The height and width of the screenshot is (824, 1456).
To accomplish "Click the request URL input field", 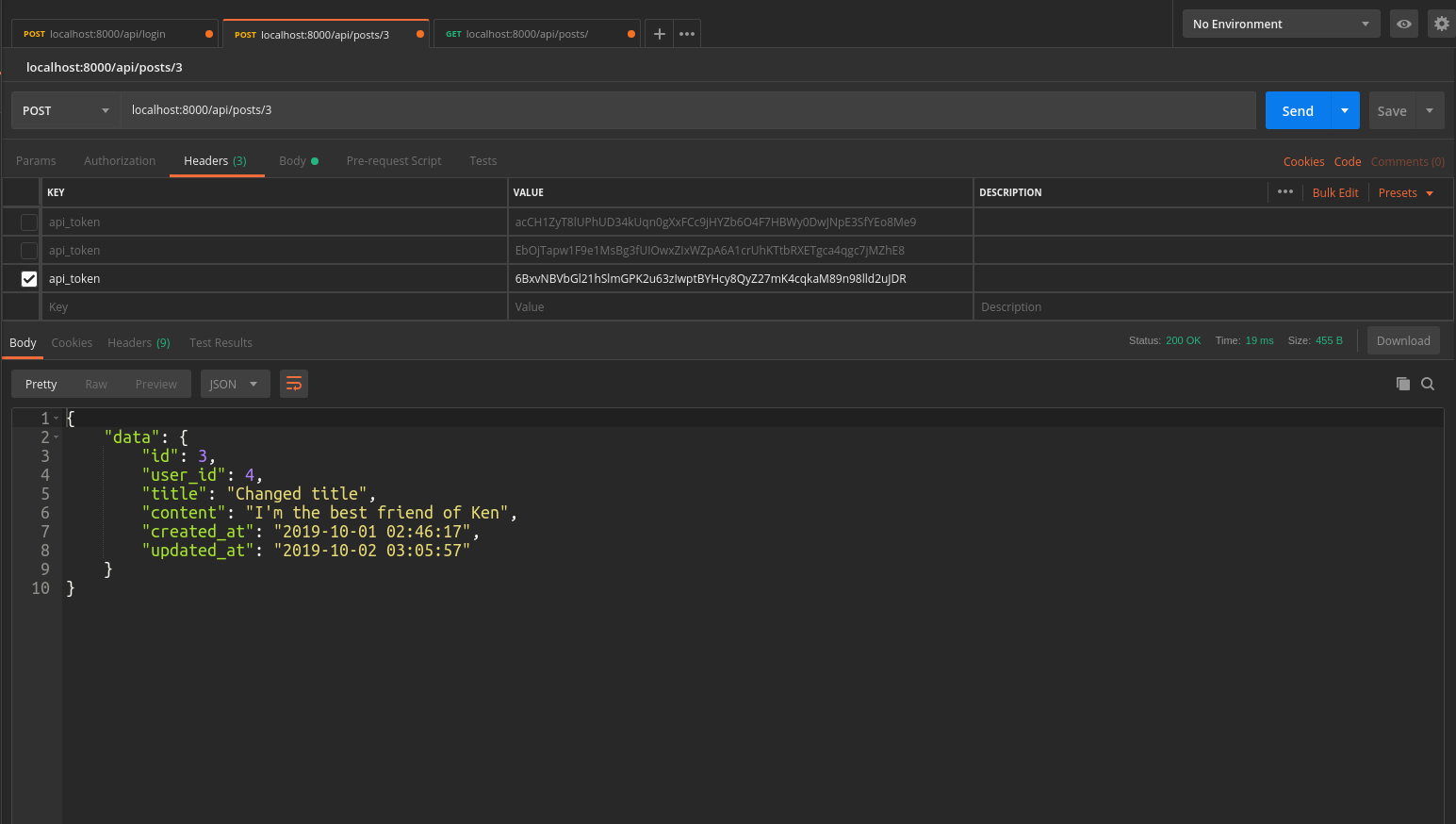I will tap(688, 110).
